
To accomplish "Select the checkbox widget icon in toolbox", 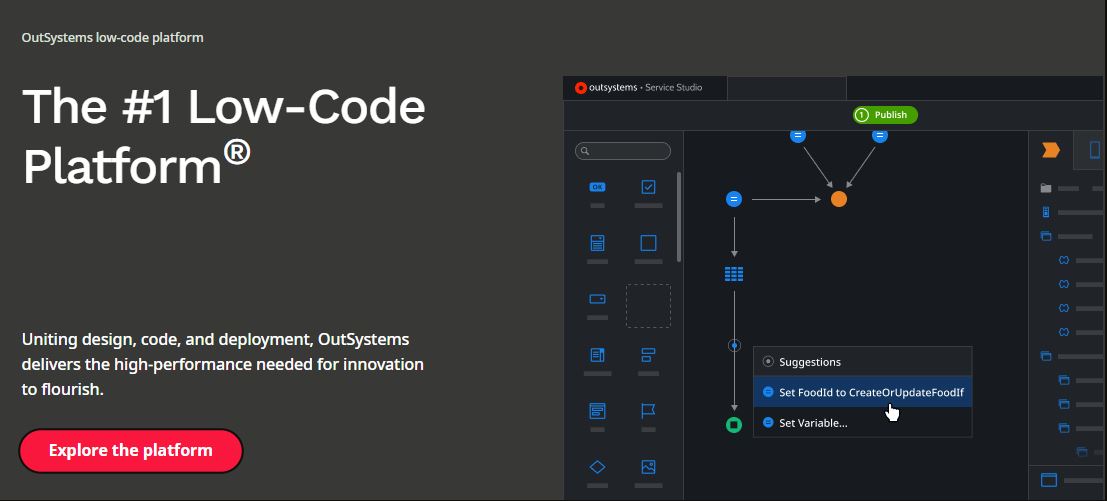I will click(648, 187).
